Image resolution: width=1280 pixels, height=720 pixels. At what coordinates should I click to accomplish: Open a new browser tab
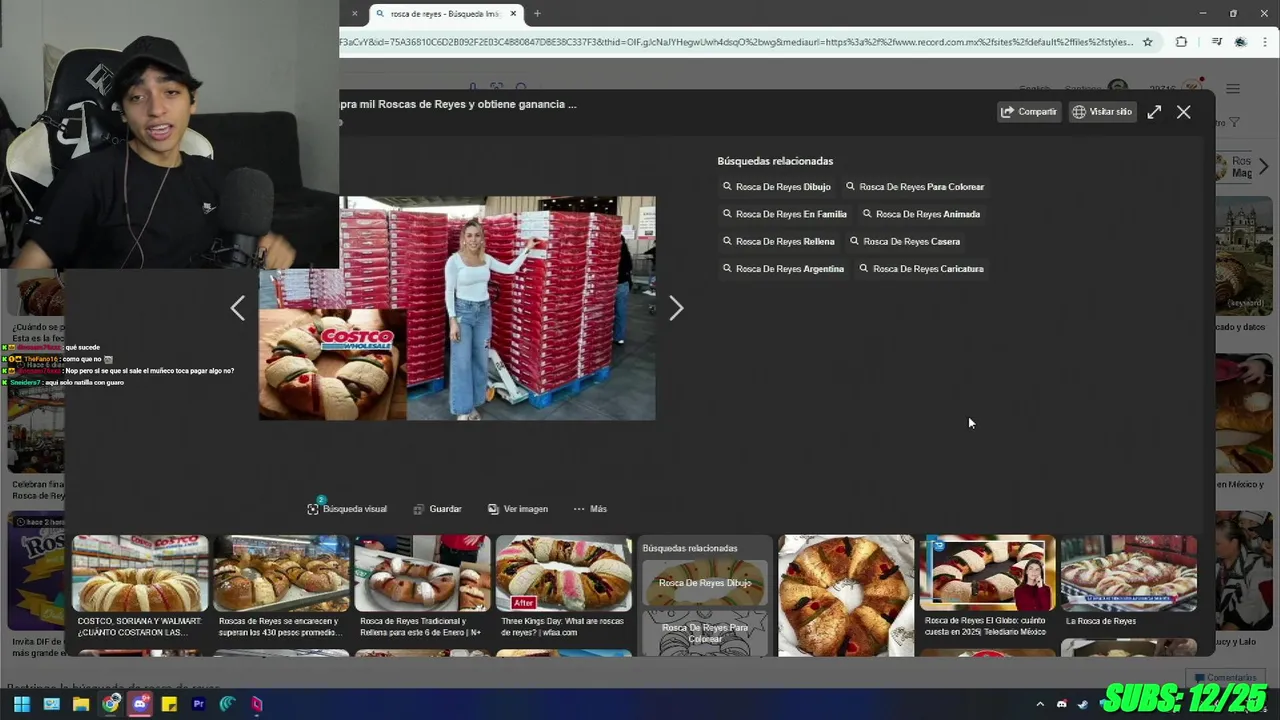pyautogui.click(x=537, y=14)
